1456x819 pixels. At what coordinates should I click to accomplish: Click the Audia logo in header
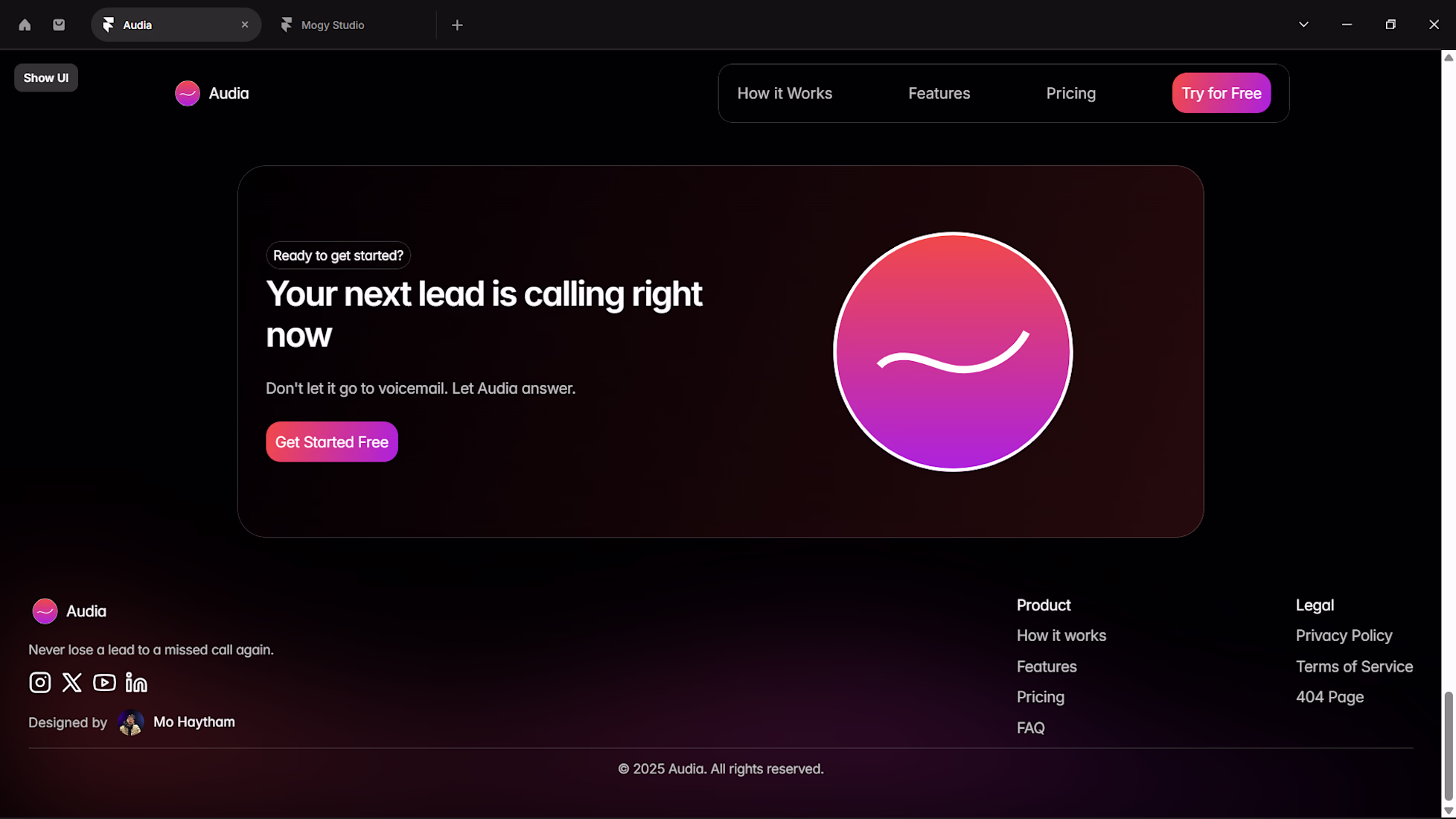coord(211,93)
